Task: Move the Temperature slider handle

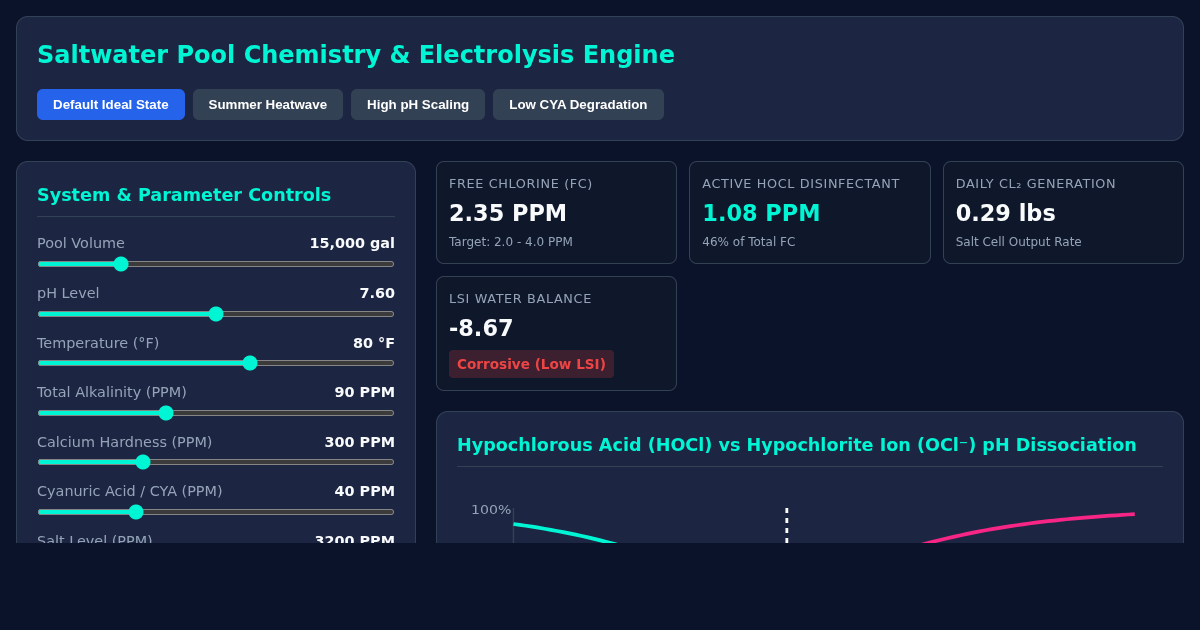Action: [250, 363]
